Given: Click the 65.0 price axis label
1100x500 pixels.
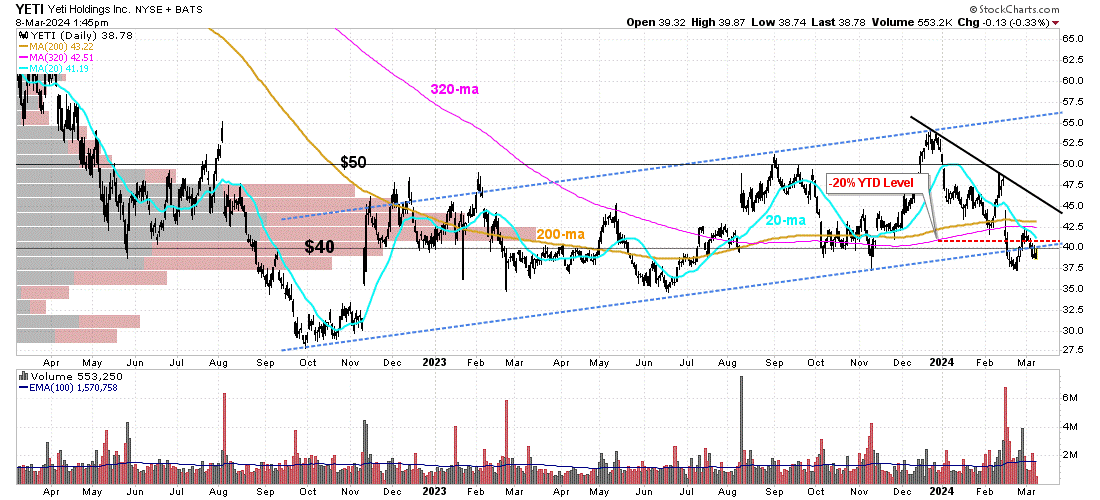Looking at the screenshot, I should [x=1074, y=38].
